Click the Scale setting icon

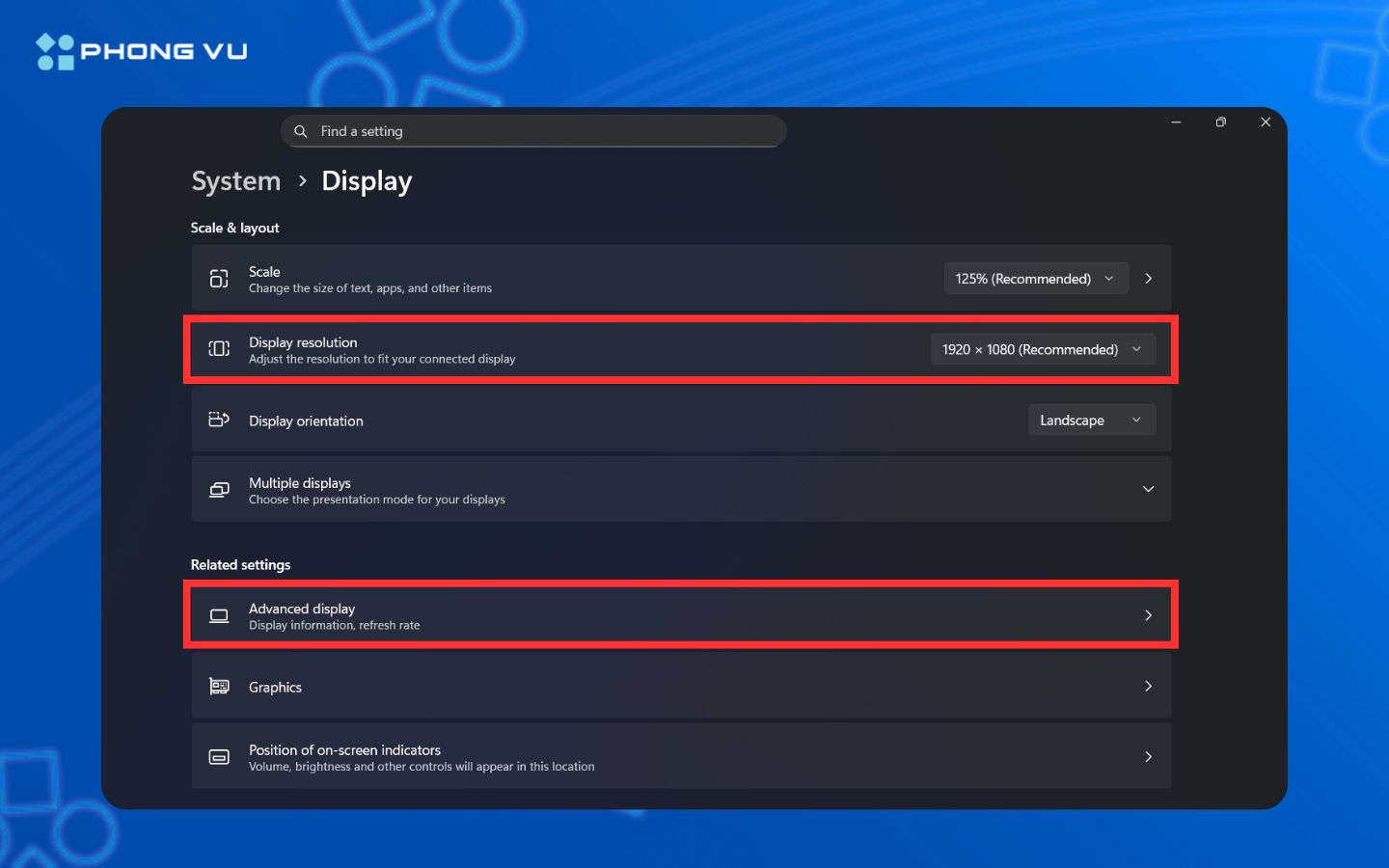(218, 279)
